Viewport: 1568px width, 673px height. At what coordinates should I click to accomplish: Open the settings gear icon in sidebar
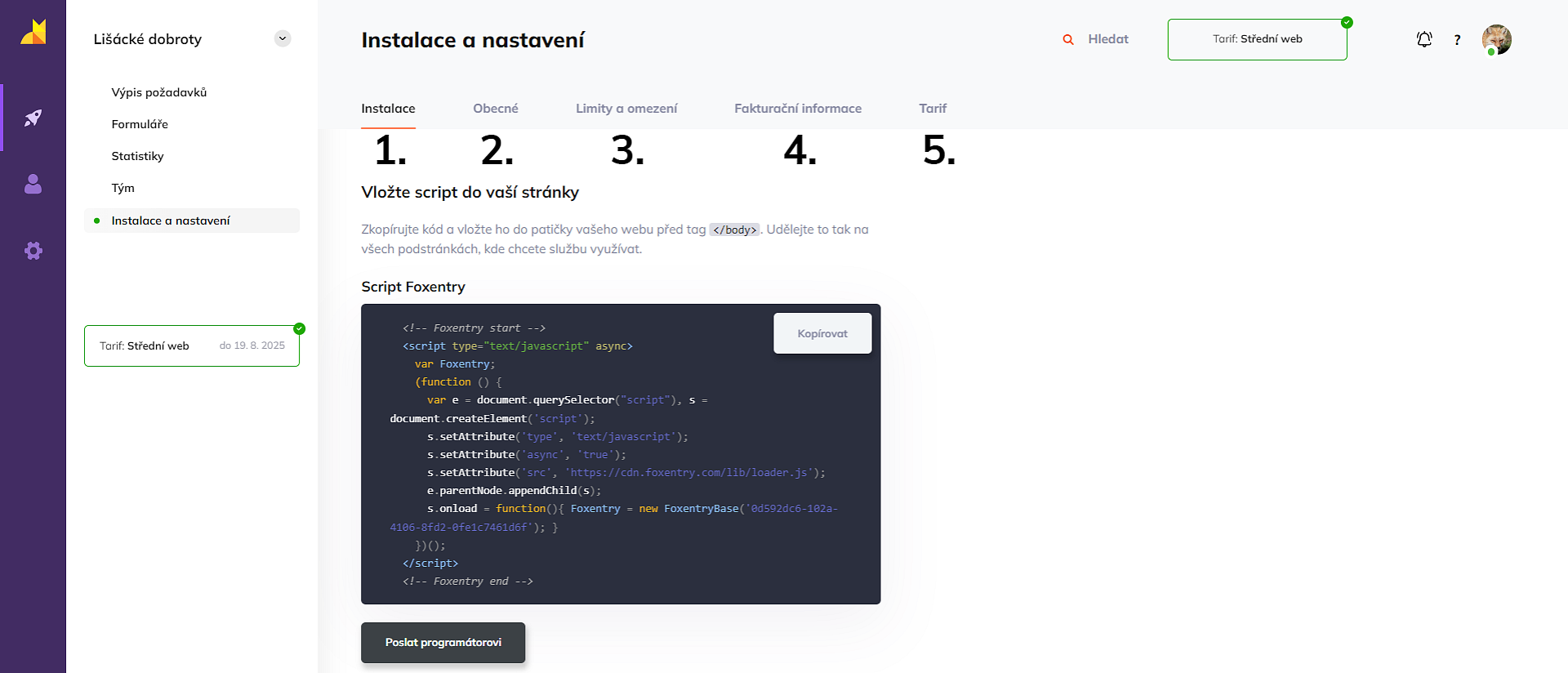click(33, 251)
